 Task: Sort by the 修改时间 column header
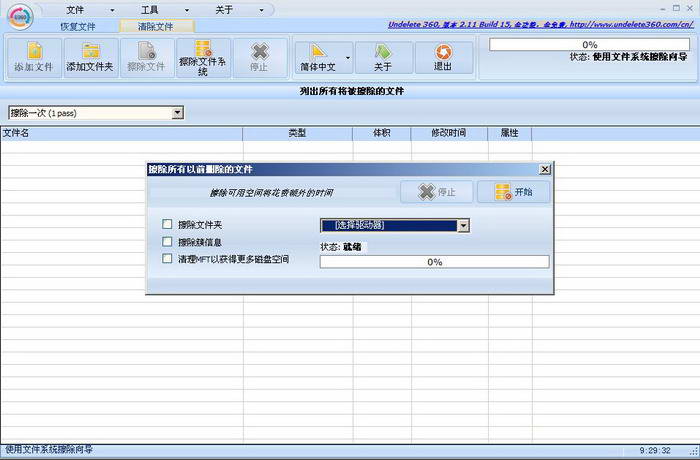449,133
